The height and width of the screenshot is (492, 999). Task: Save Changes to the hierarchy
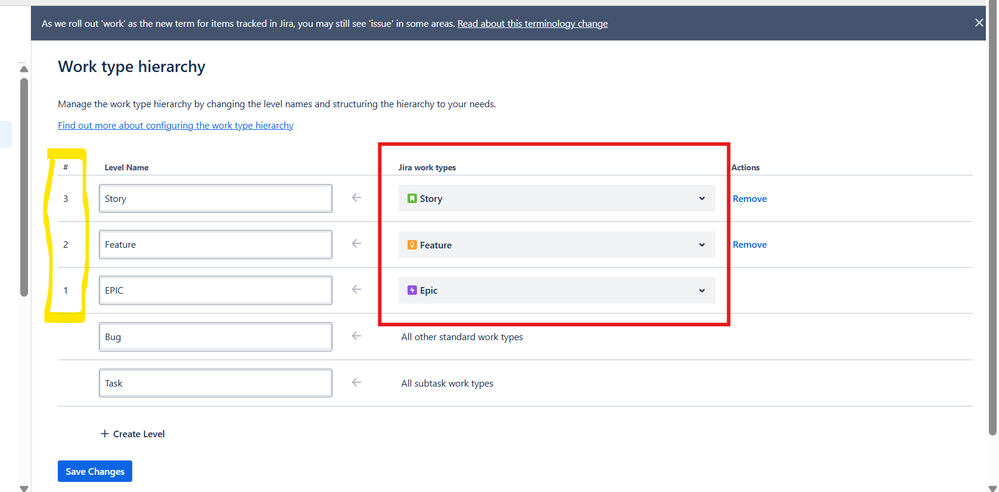[x=95, y=472]
